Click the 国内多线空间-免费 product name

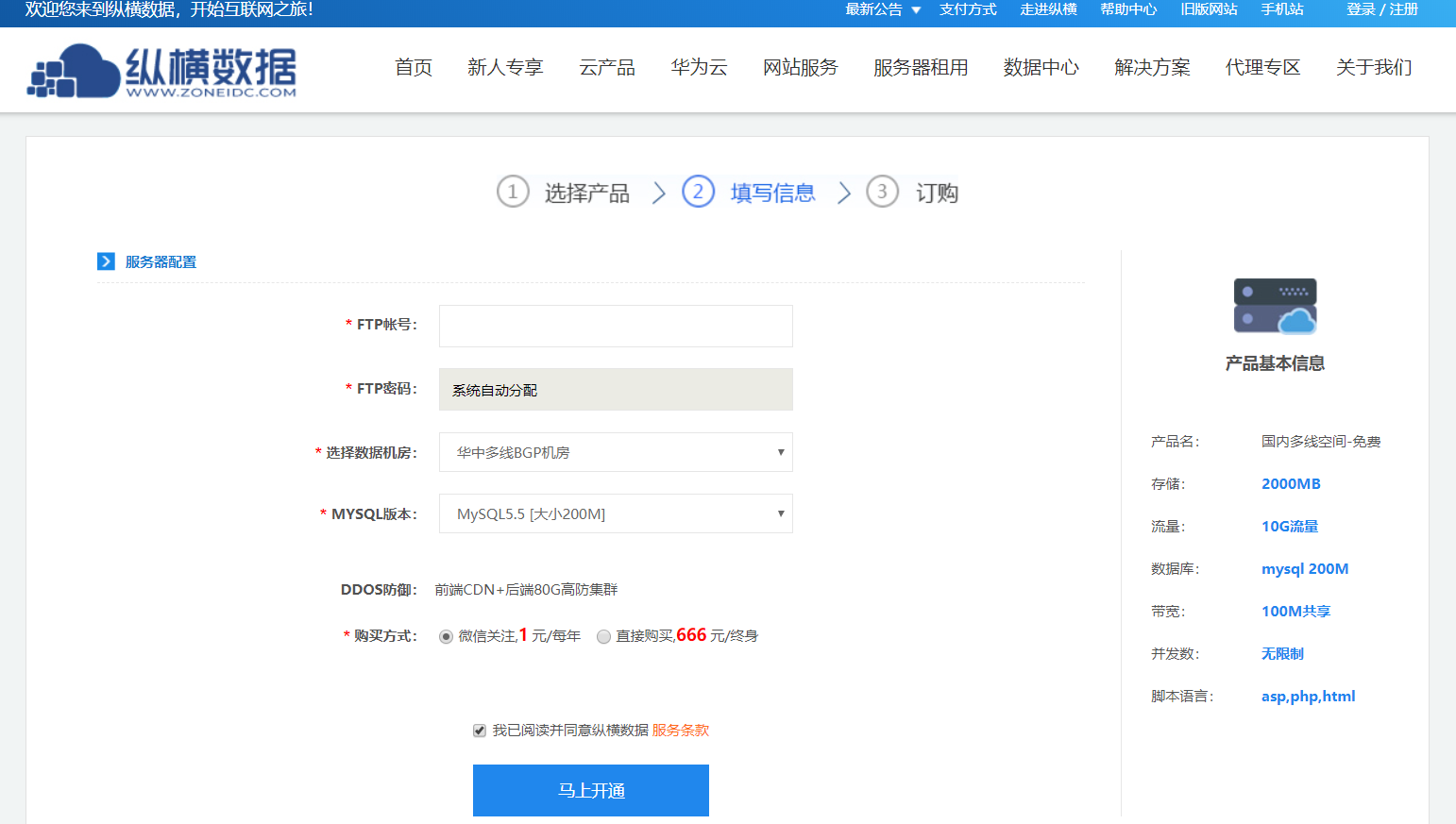1321,442
